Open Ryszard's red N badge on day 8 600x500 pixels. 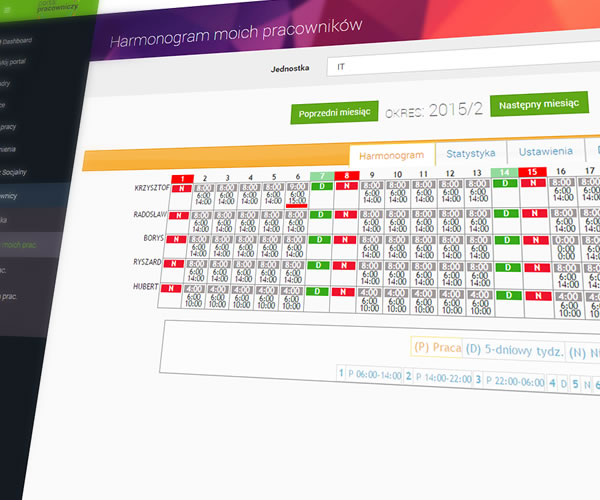(x=344, y=265)
